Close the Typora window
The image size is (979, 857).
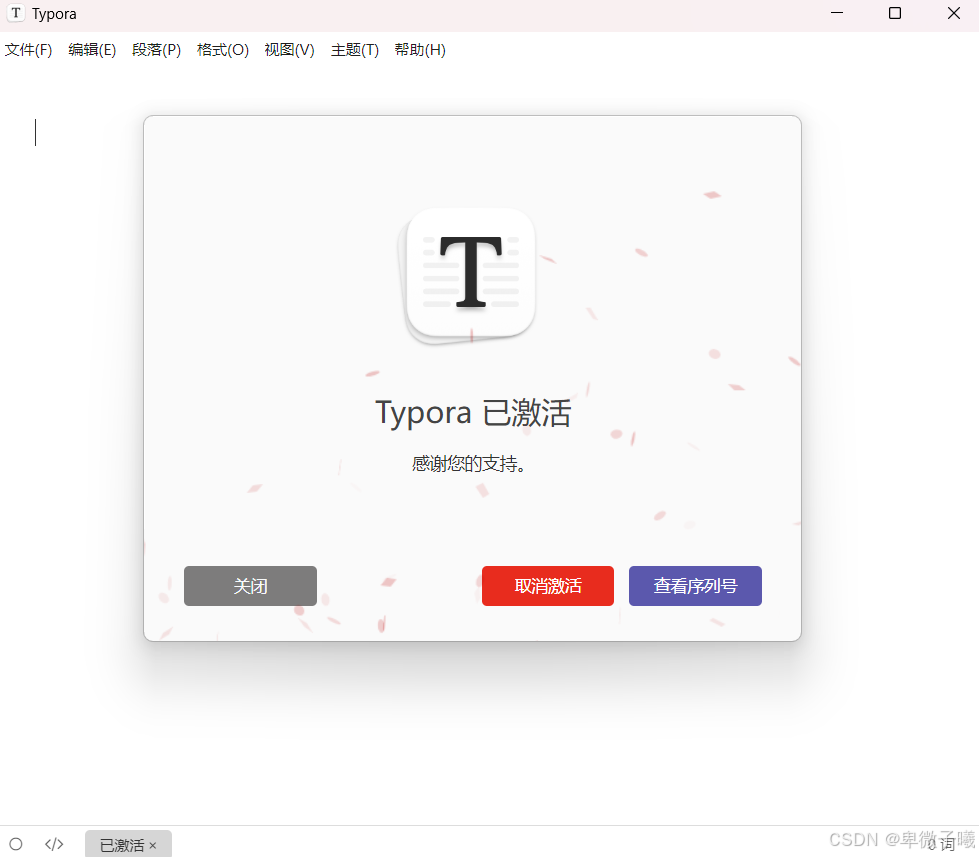click(x=953, y=13)
